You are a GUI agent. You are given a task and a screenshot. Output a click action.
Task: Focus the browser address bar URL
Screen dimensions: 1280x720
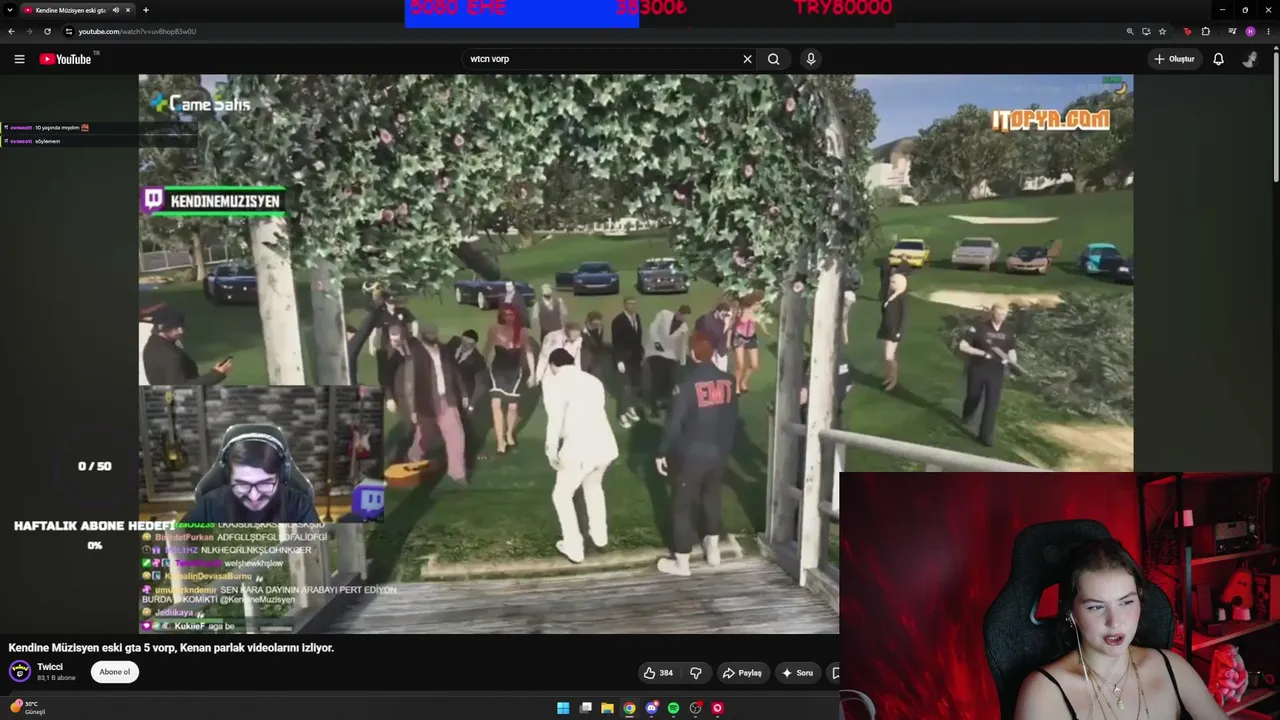(137, 31)
